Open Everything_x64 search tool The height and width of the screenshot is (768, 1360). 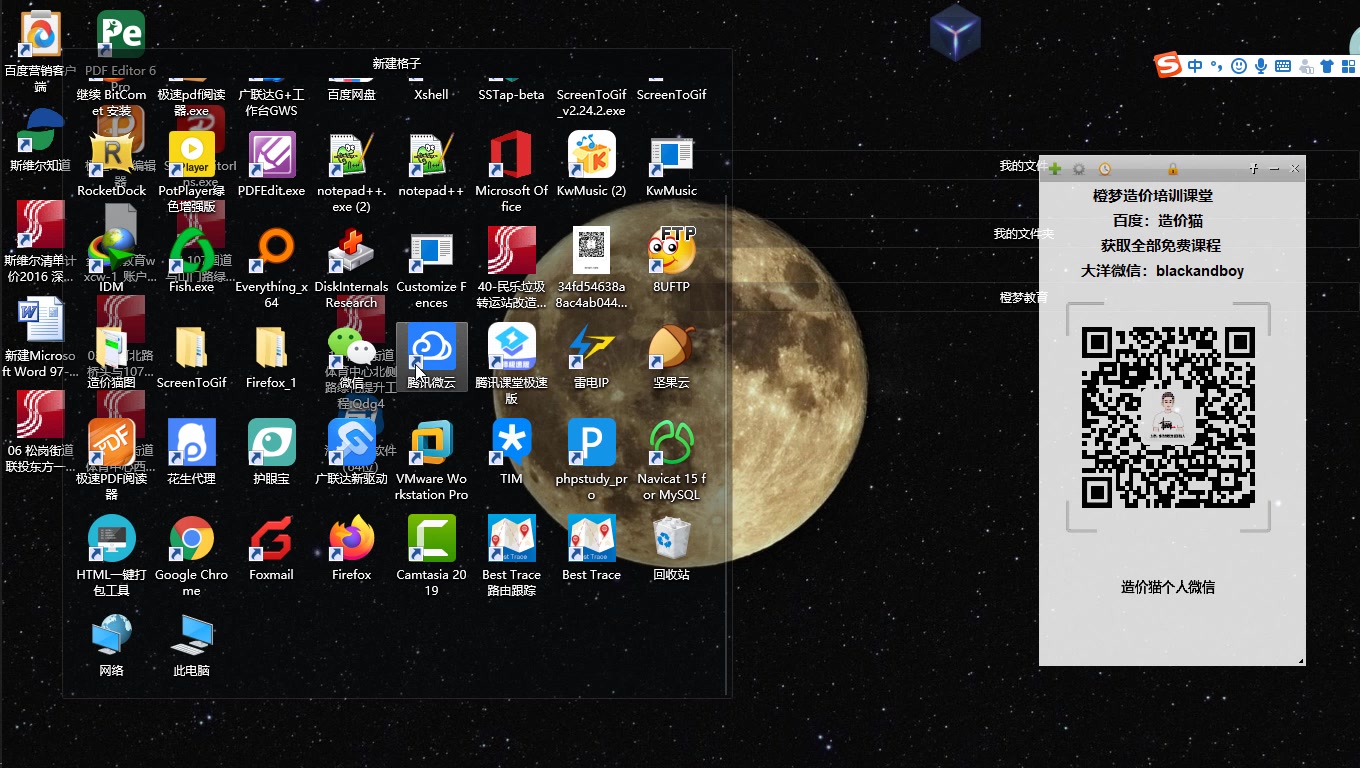272,268
